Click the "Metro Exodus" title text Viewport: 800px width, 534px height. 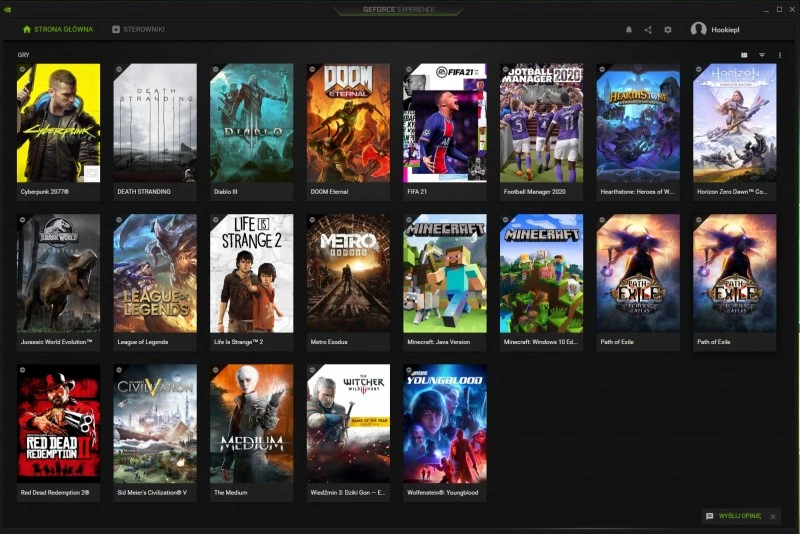[329, 342]
